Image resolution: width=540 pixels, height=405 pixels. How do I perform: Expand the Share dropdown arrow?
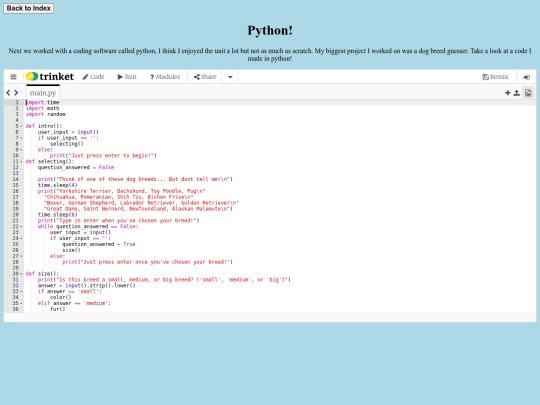pos(230,77)
